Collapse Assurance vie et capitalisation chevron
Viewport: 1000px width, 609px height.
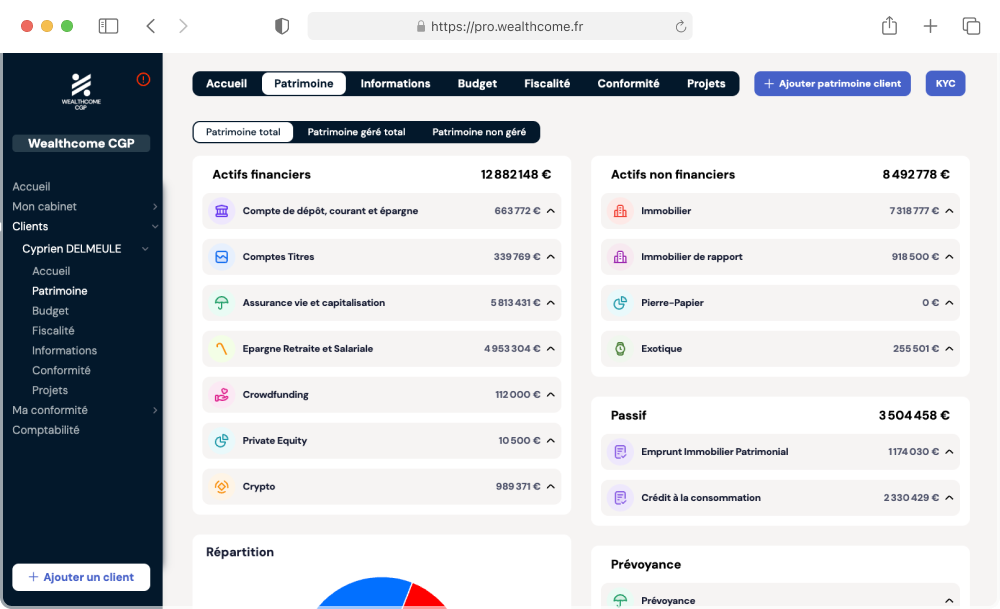[x=551, y=303]
